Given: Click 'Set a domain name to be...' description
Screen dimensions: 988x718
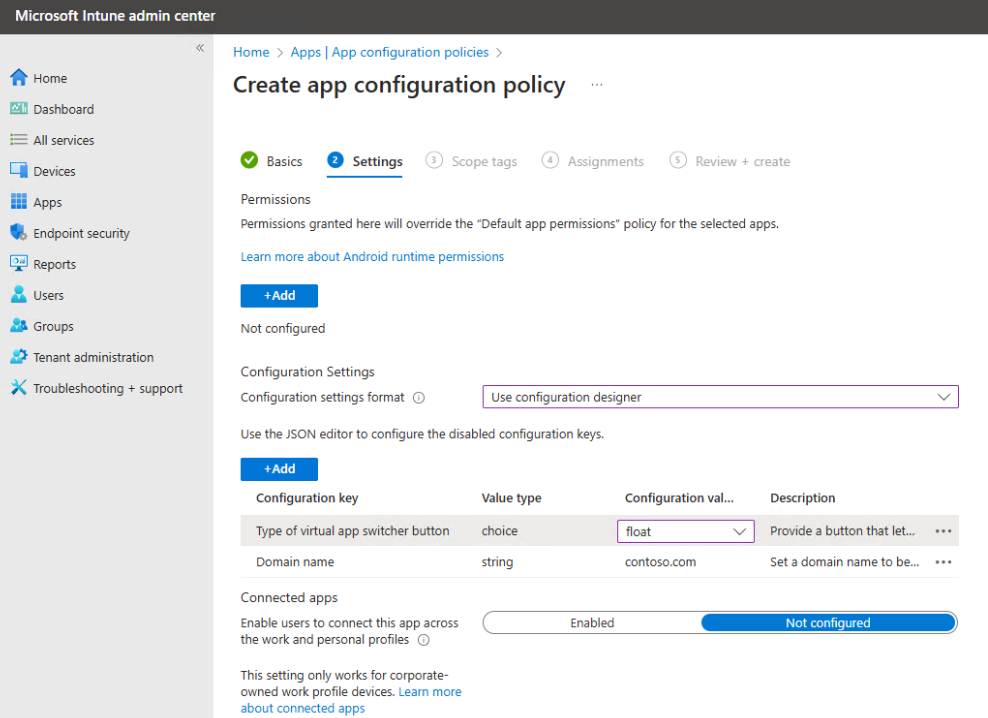Looking at the screenshot, I should tap(844, 562).
